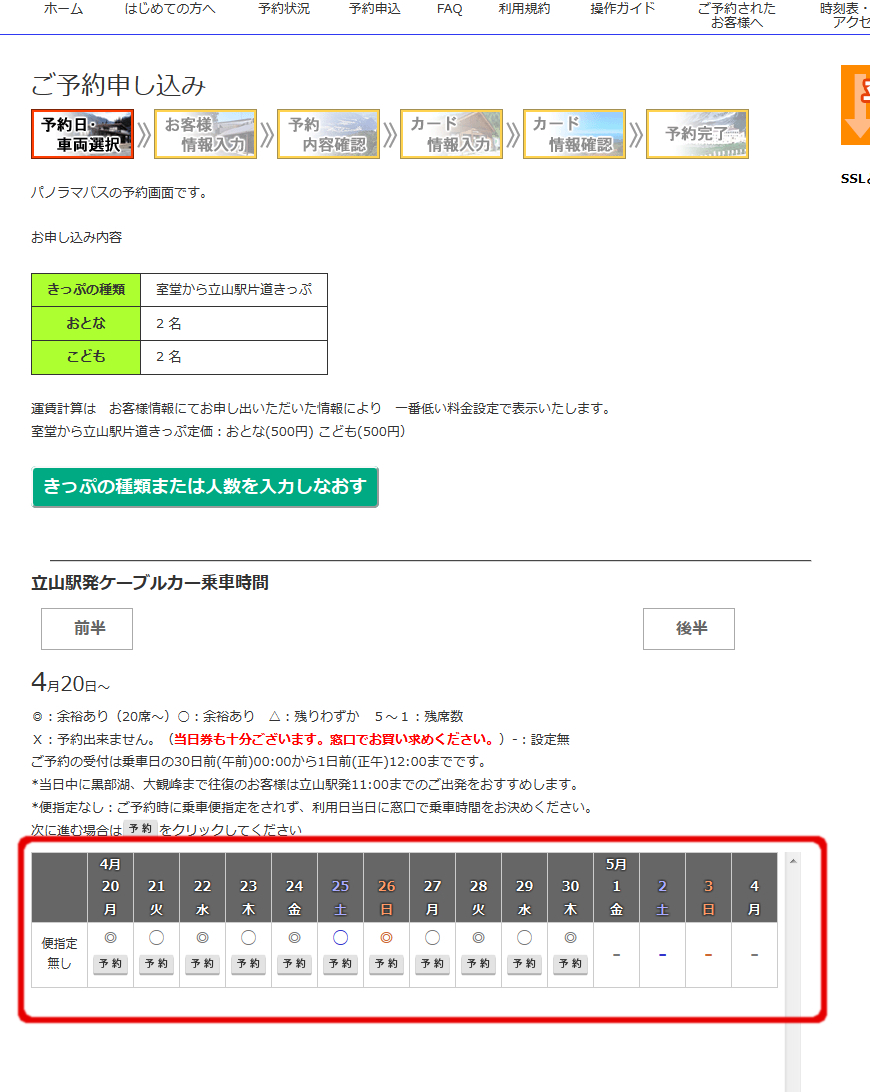Click the ◎ availability mark for the 28th
This screenshot has width=870, height=1092.
pyautogui.click(x=479, y=938)
